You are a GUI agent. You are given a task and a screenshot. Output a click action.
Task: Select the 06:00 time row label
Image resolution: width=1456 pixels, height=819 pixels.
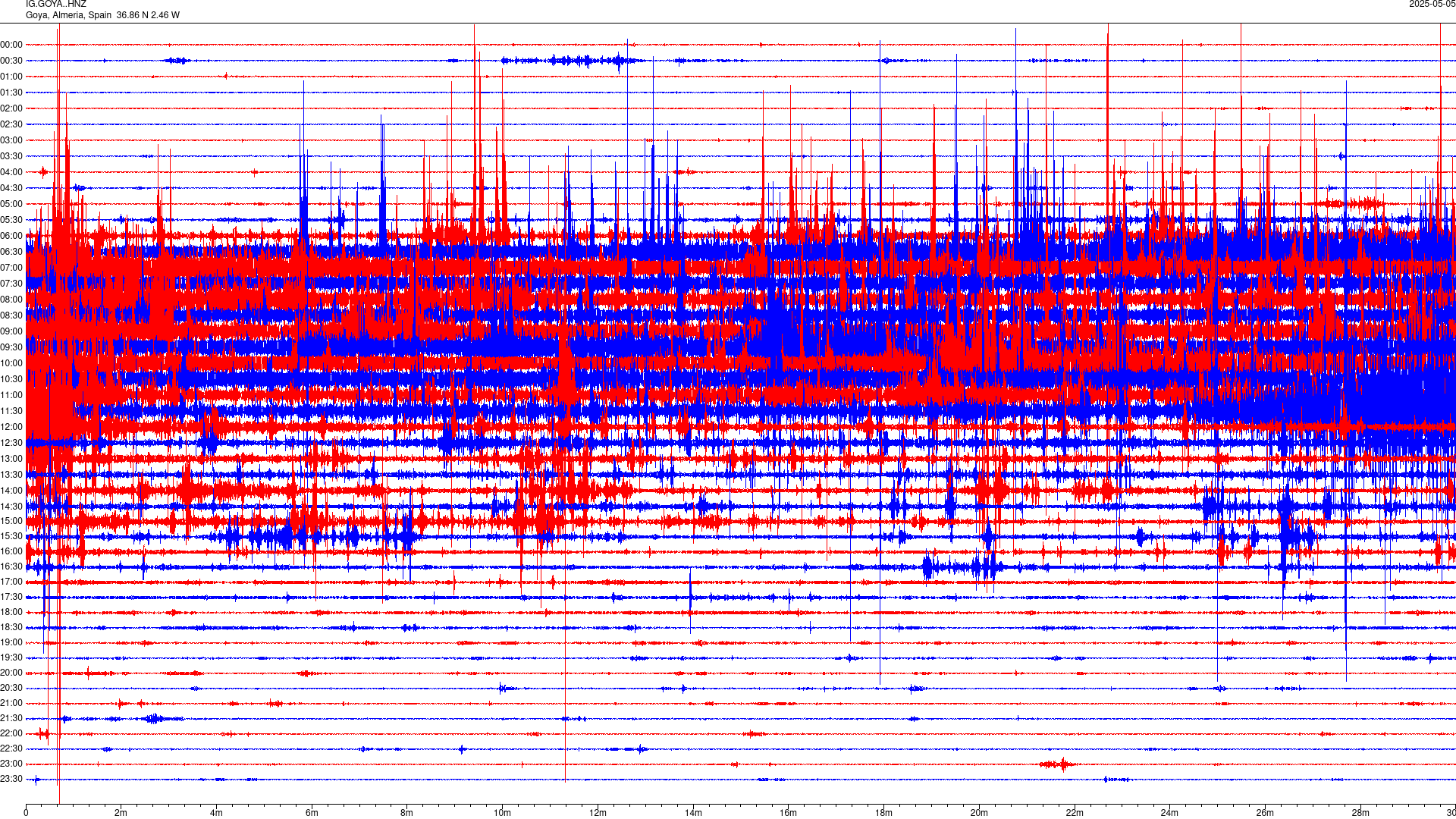pos(11,236)
